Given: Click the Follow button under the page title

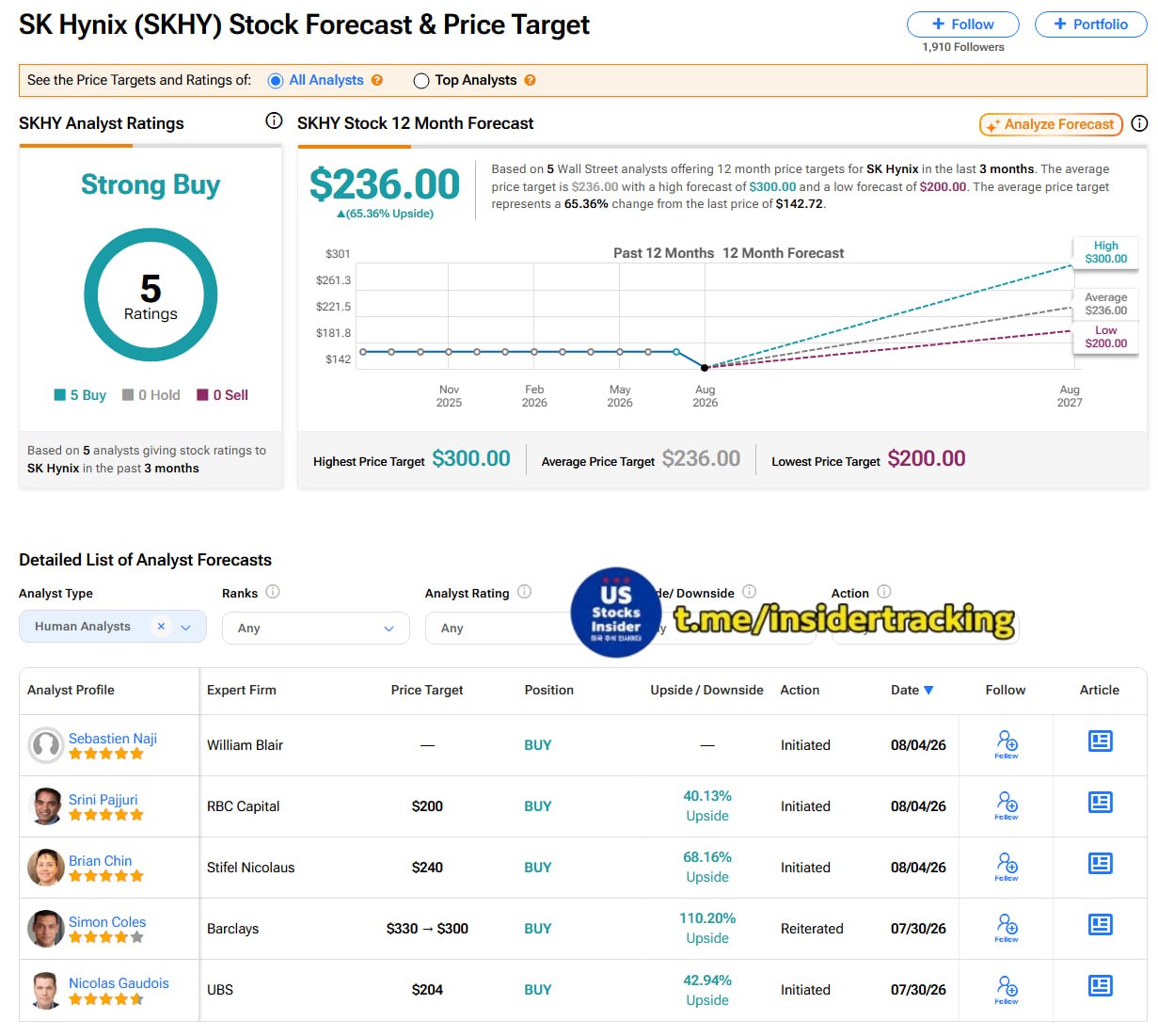Looking at the screenshot, I should pyautogui.click(x=962, y=24).
